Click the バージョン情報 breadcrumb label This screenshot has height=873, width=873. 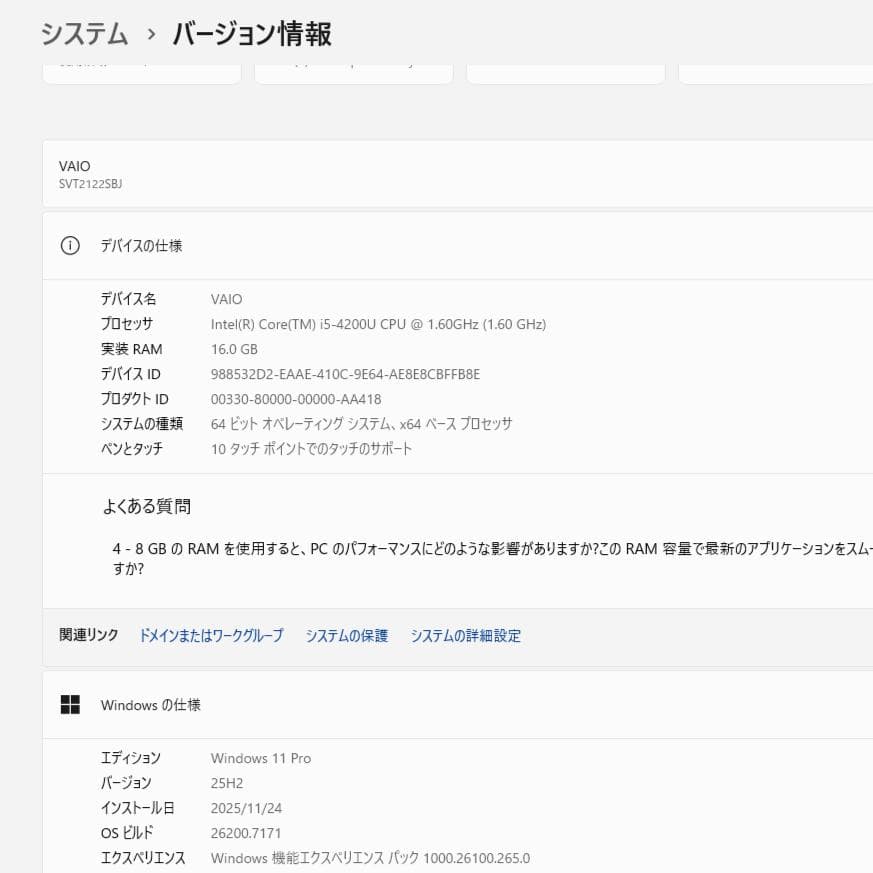click(x=251, y=34)
